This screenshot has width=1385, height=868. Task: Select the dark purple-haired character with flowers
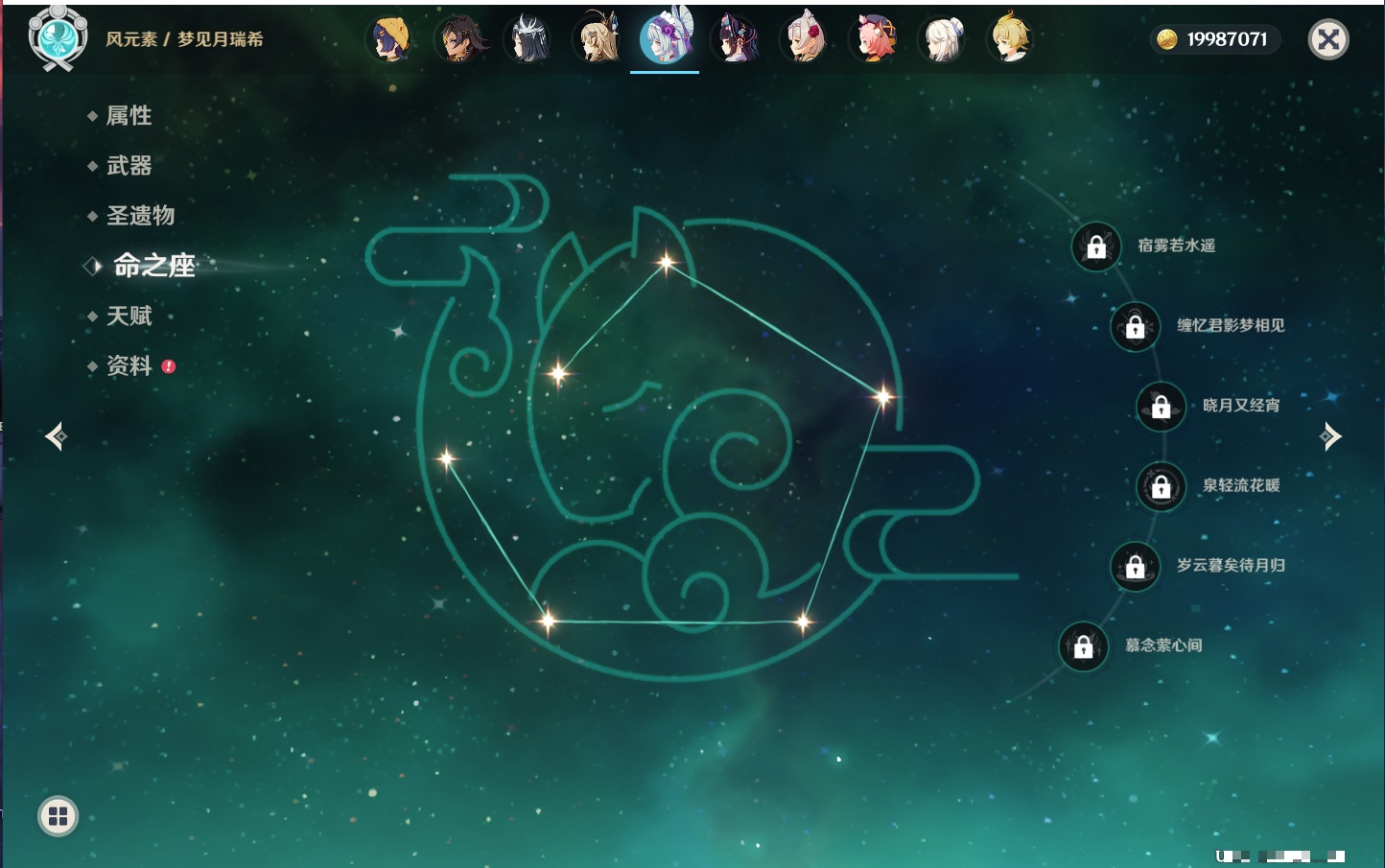(x=736, y=39)
